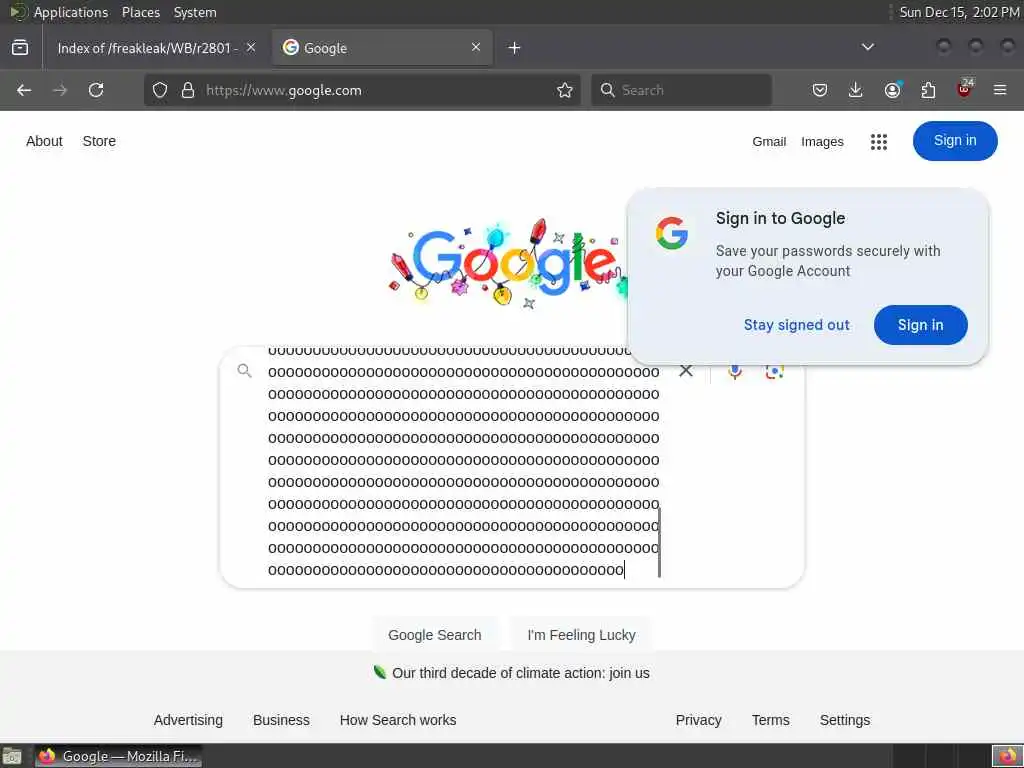Click the forward navigation arrow
This screenshot has height=768, width=1024.
(60, 90)
